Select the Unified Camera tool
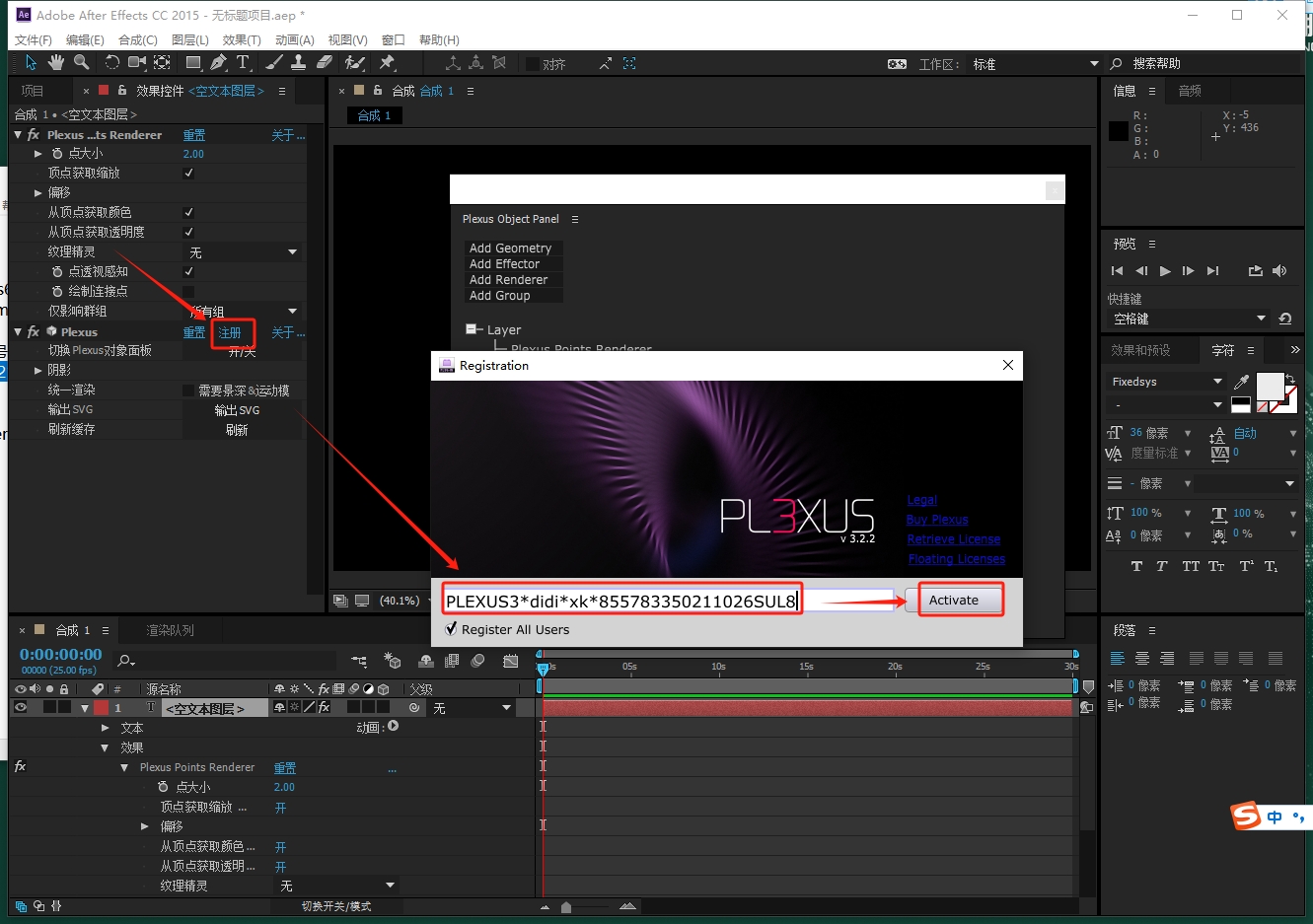1313x924 pixels. point(136,63)
